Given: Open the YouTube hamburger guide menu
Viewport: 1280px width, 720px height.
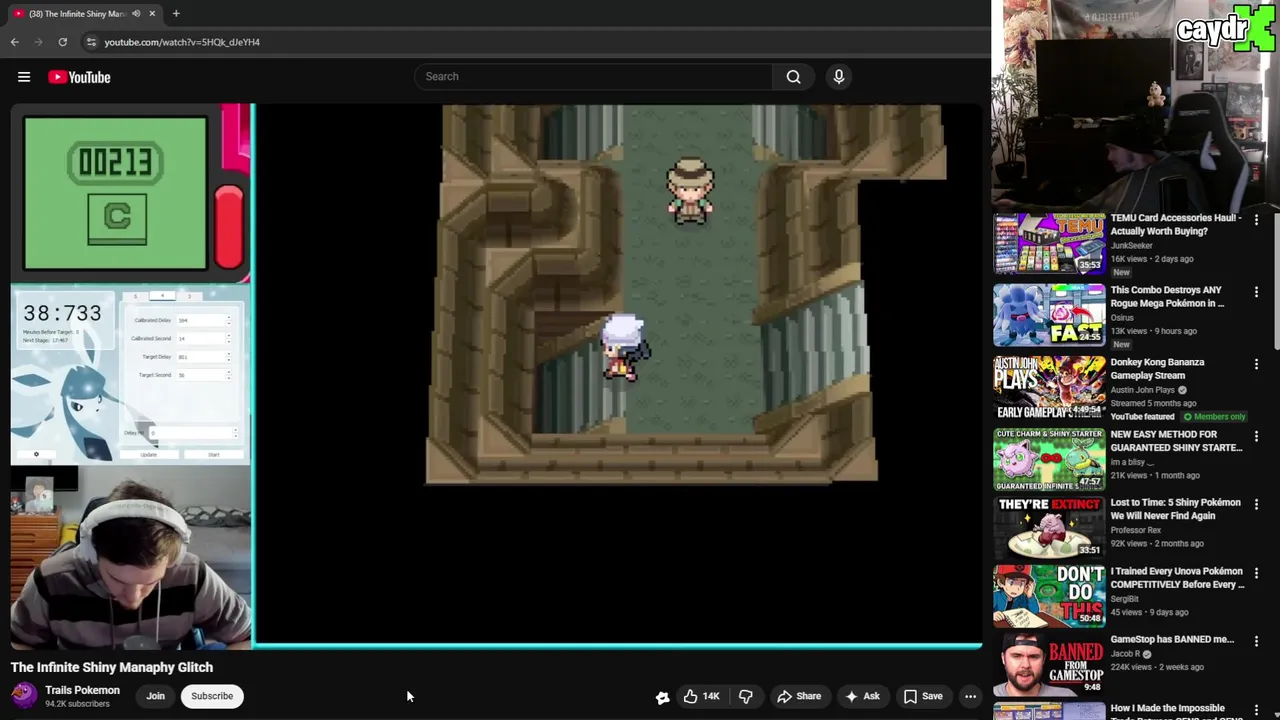Looking at the screenshot, I should (x=24, y=77).
